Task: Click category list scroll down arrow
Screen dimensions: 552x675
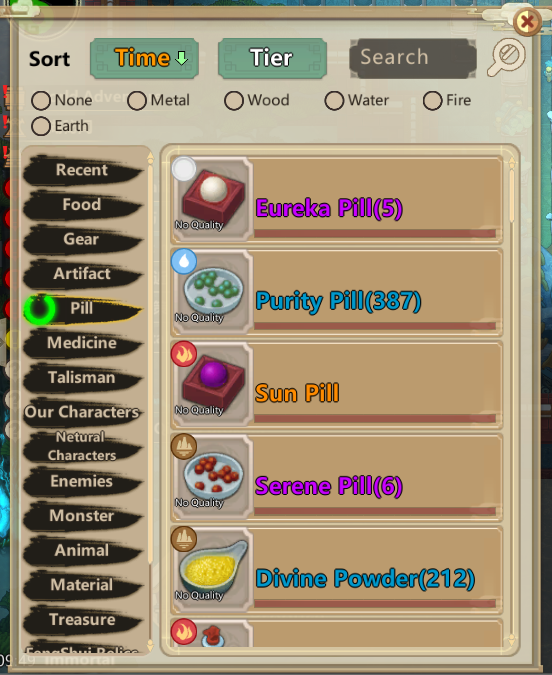Action: point(150,645)
